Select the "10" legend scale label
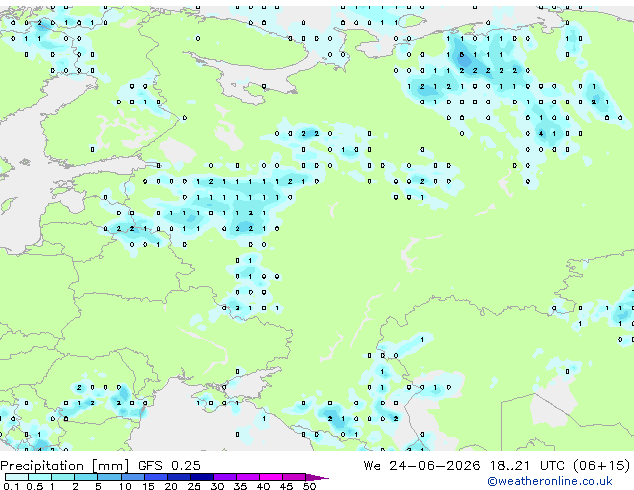Viewport: 634px width, 490px height. click(x=125, y=486)
